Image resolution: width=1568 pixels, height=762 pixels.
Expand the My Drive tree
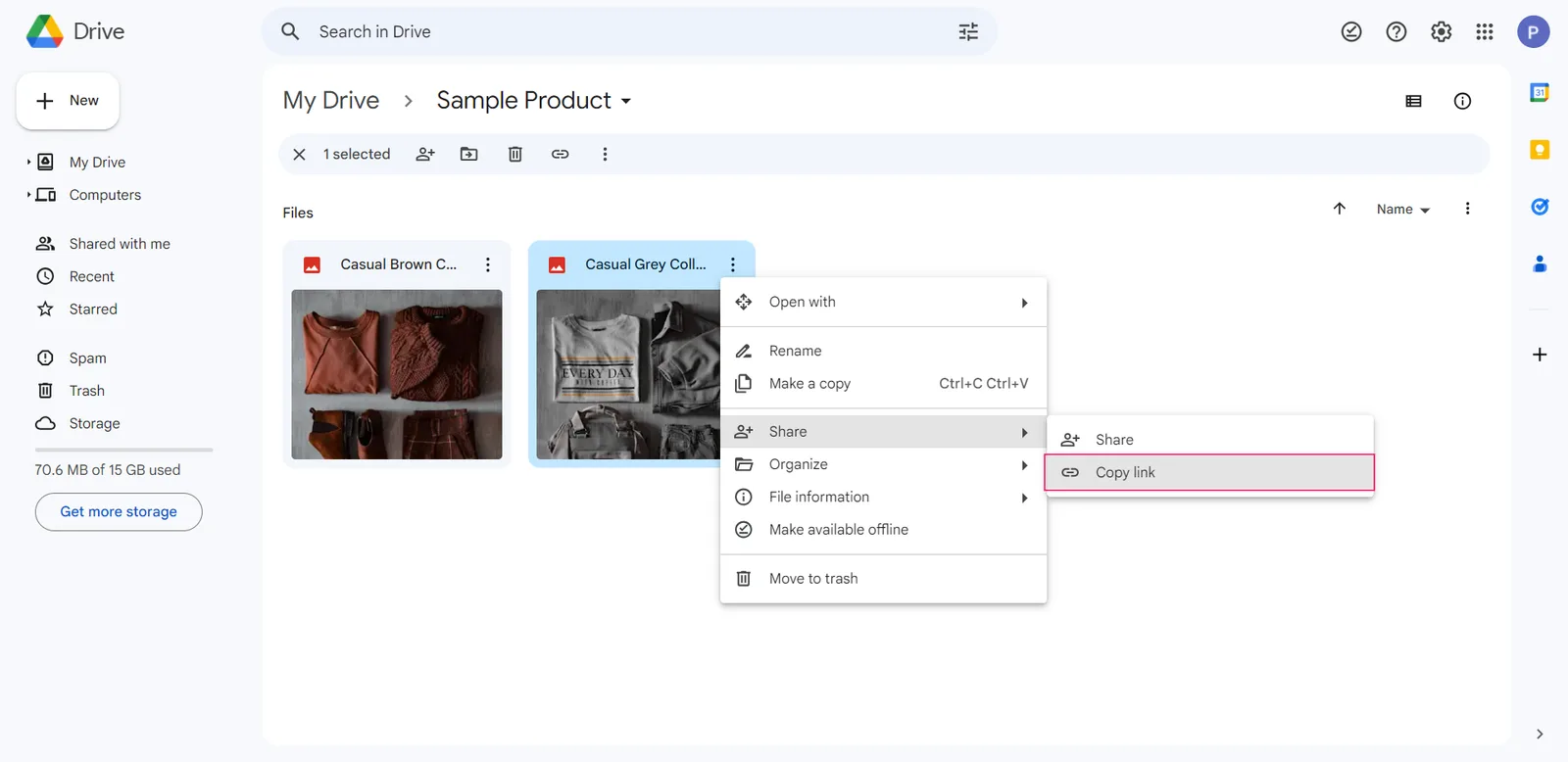click(x=28, y=163)
